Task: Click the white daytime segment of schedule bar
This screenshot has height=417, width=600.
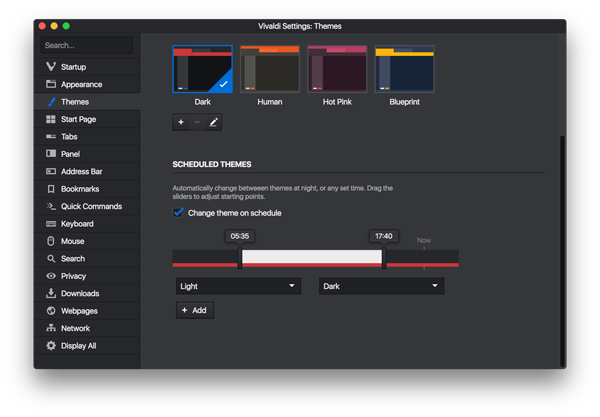Action: (312, 256)
